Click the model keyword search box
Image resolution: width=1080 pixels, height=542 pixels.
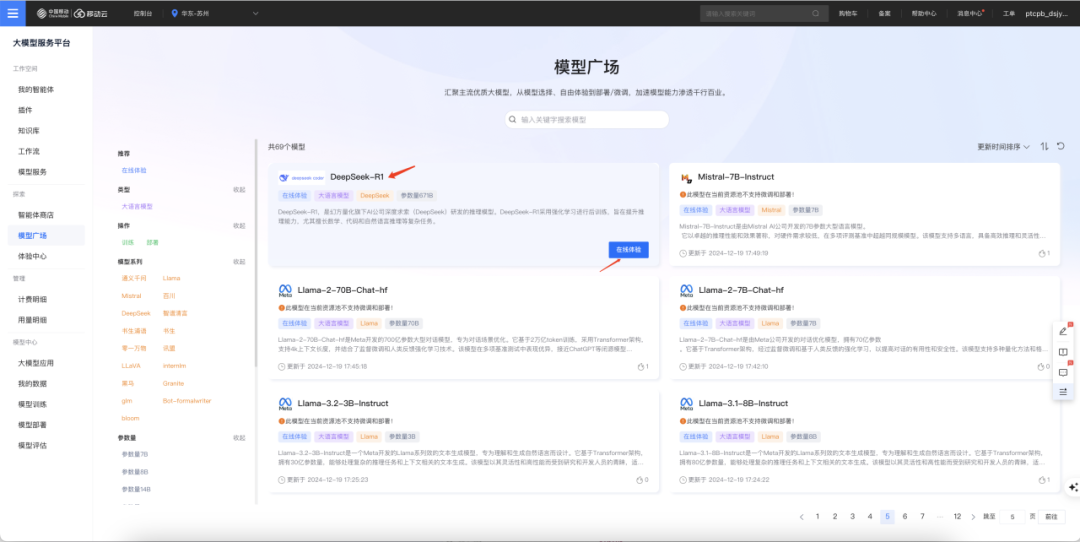point(587,119)
